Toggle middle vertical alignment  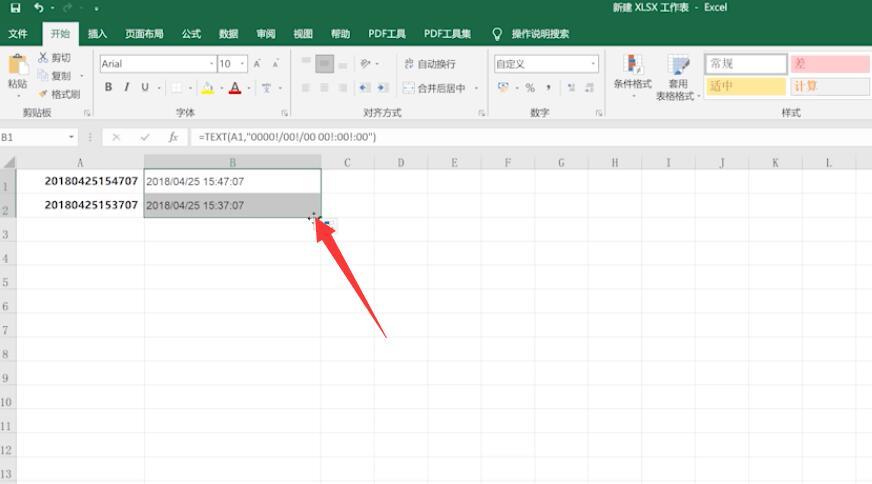pyautogui.click(x=325, y=64)
